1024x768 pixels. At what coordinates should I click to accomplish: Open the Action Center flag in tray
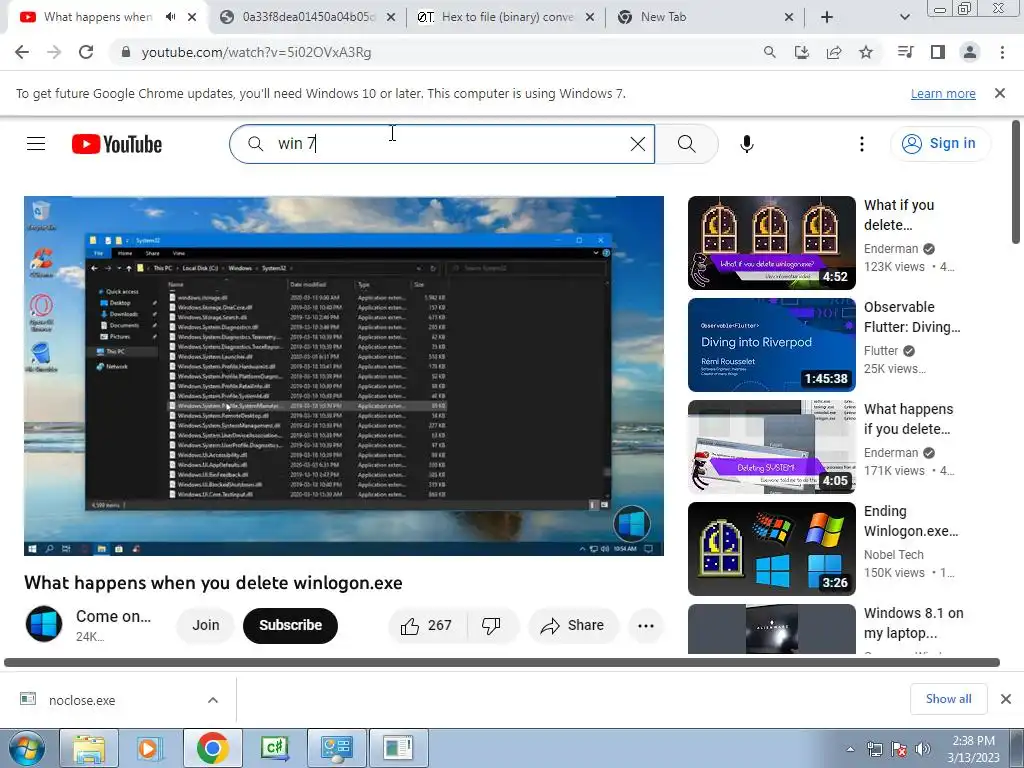pos(899,749)
